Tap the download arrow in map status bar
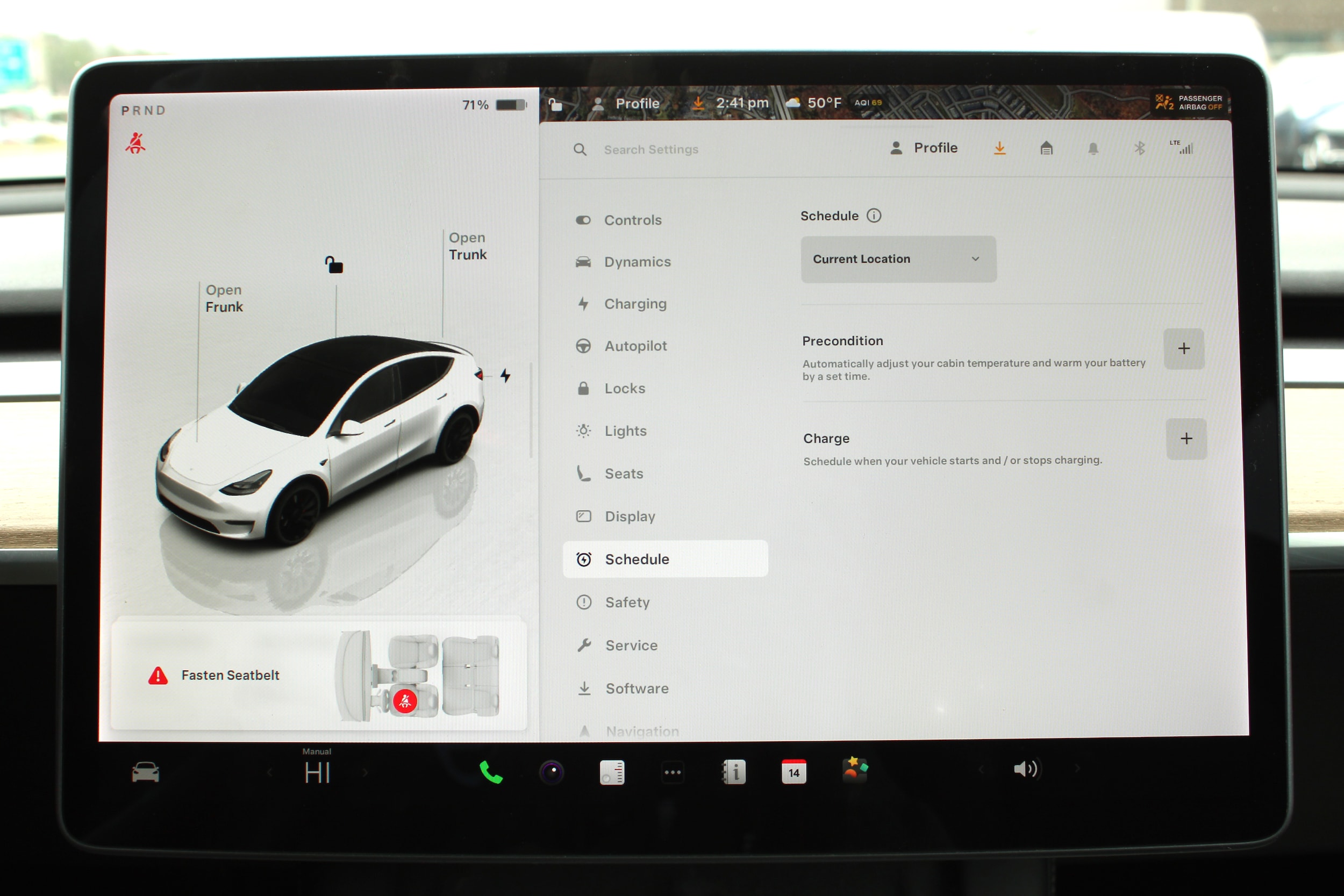The image size is (1344, 896). pyautogui.click(x=698, y=103)
